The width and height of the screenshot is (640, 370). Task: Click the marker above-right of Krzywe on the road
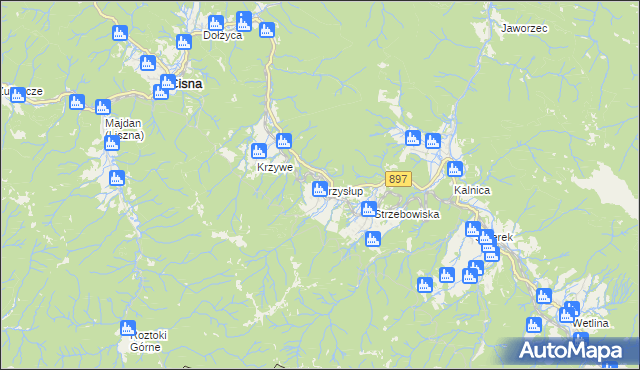[x=284, y=141]
